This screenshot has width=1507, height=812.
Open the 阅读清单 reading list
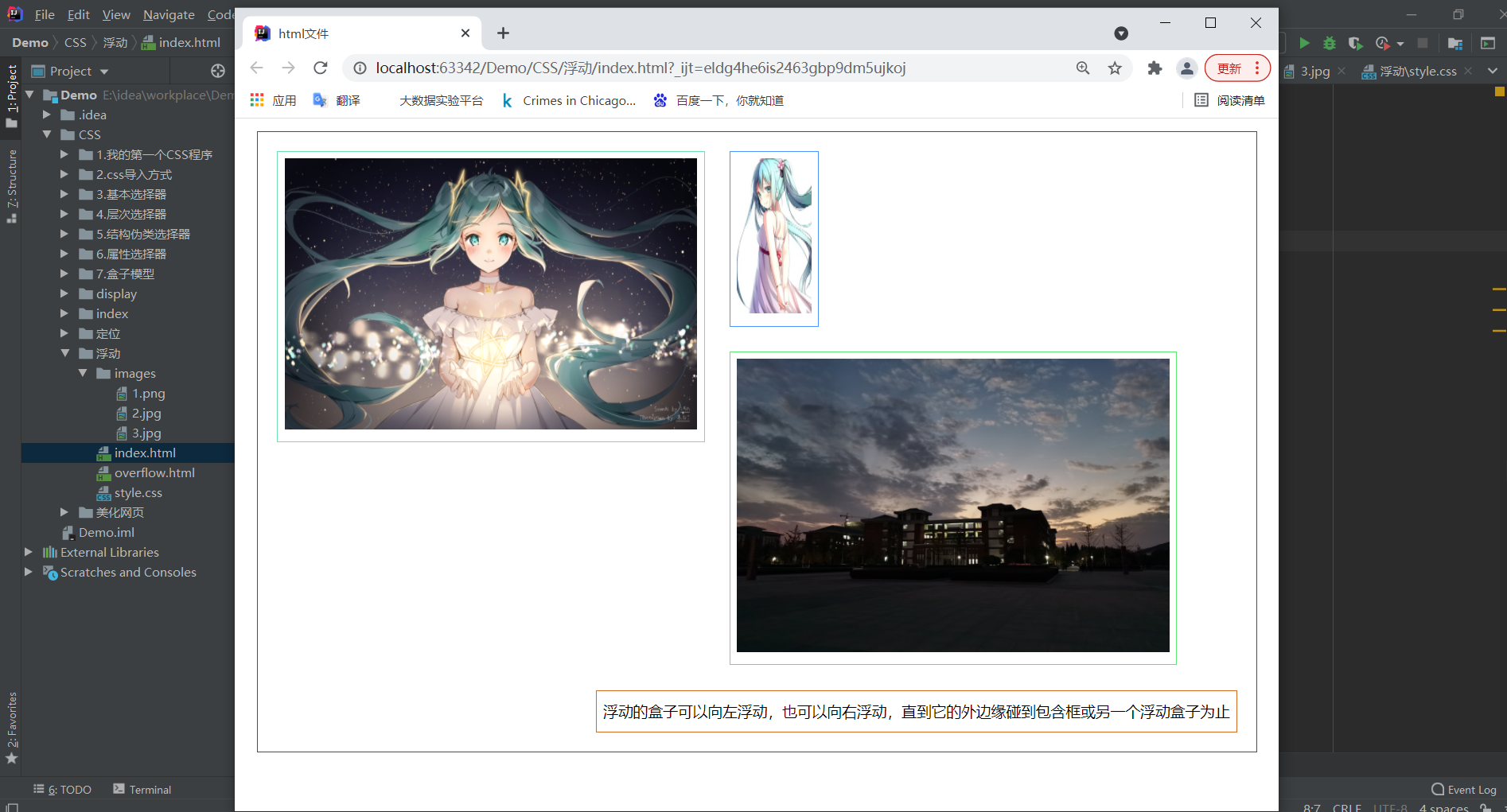coord(1229,100)
